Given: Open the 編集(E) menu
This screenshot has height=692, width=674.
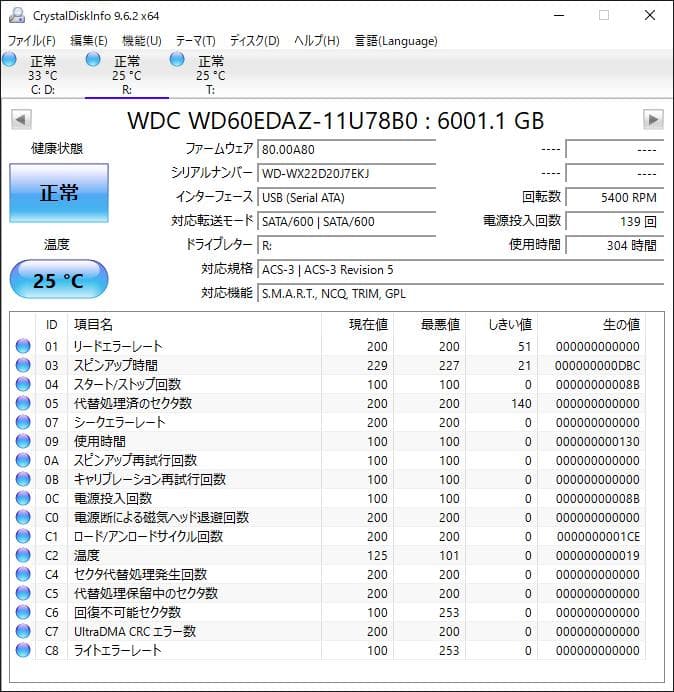Looking at the screenshot, I should coord(89,41).
